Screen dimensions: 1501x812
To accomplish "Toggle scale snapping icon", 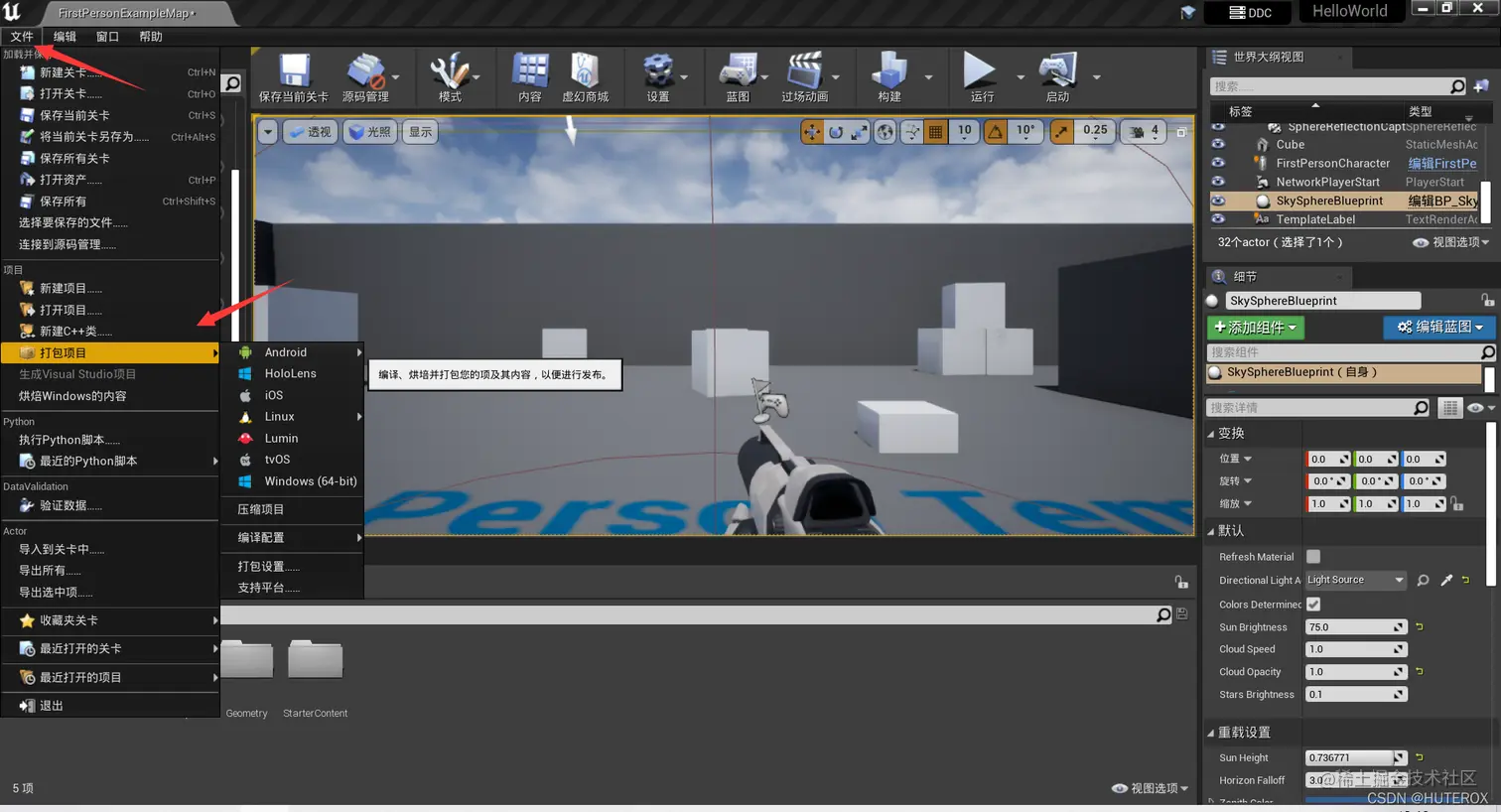I will [x=1062, y=132].
